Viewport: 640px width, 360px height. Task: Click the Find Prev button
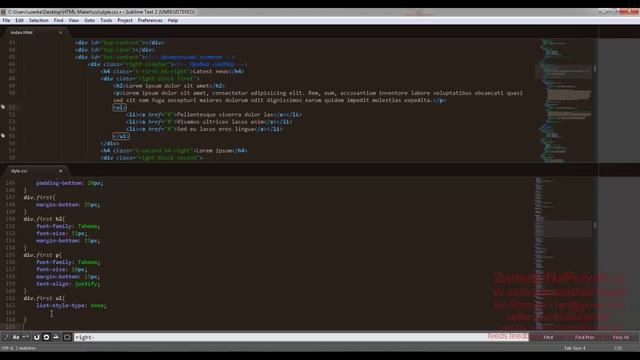(x=584, y=337)
